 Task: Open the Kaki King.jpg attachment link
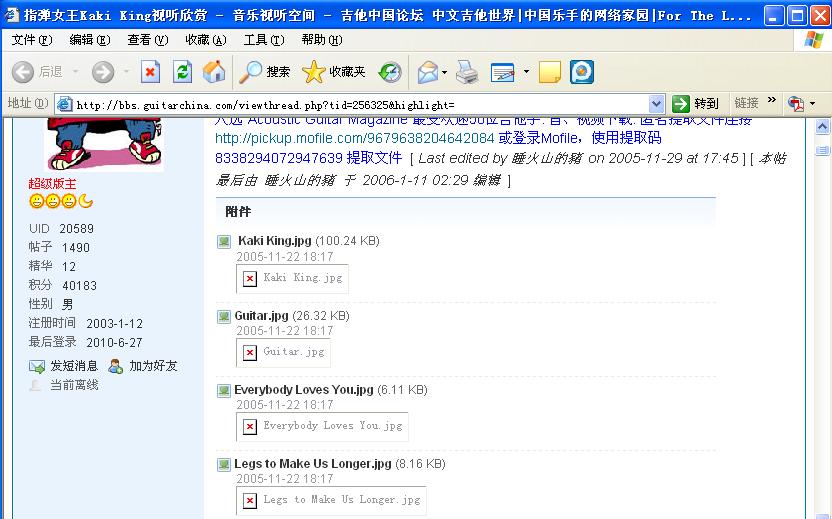pyautogui.click(x=275, y=241)
